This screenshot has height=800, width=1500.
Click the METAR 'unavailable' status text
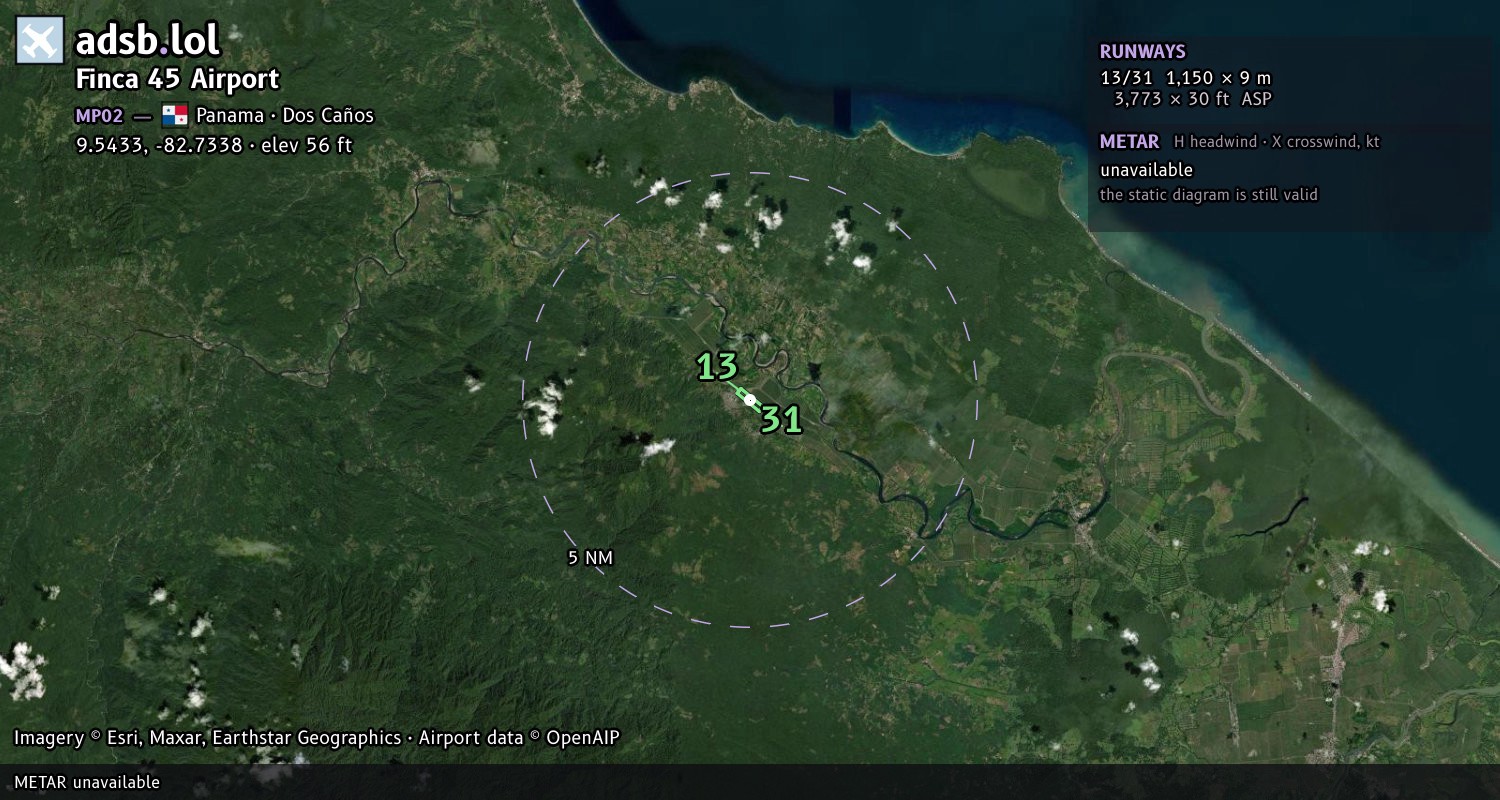[1146, 170]
